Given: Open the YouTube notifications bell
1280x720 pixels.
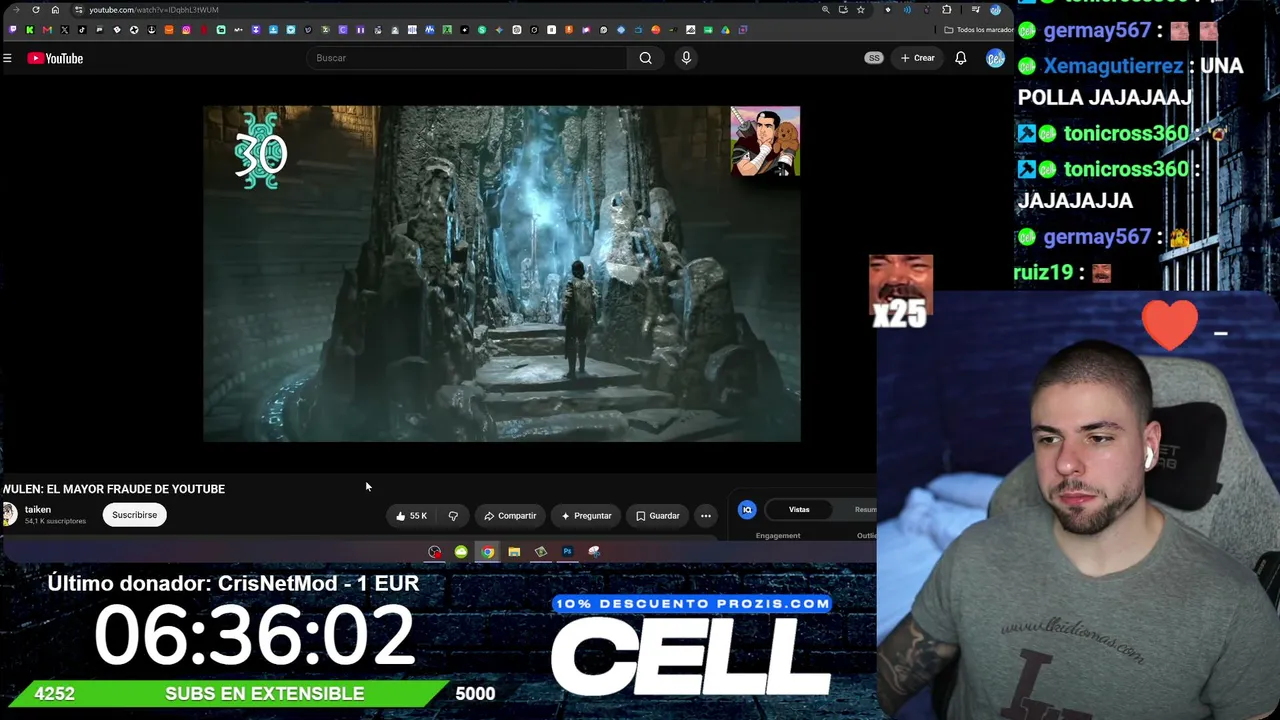Looking at the screenshot, I should coord(960,58).
